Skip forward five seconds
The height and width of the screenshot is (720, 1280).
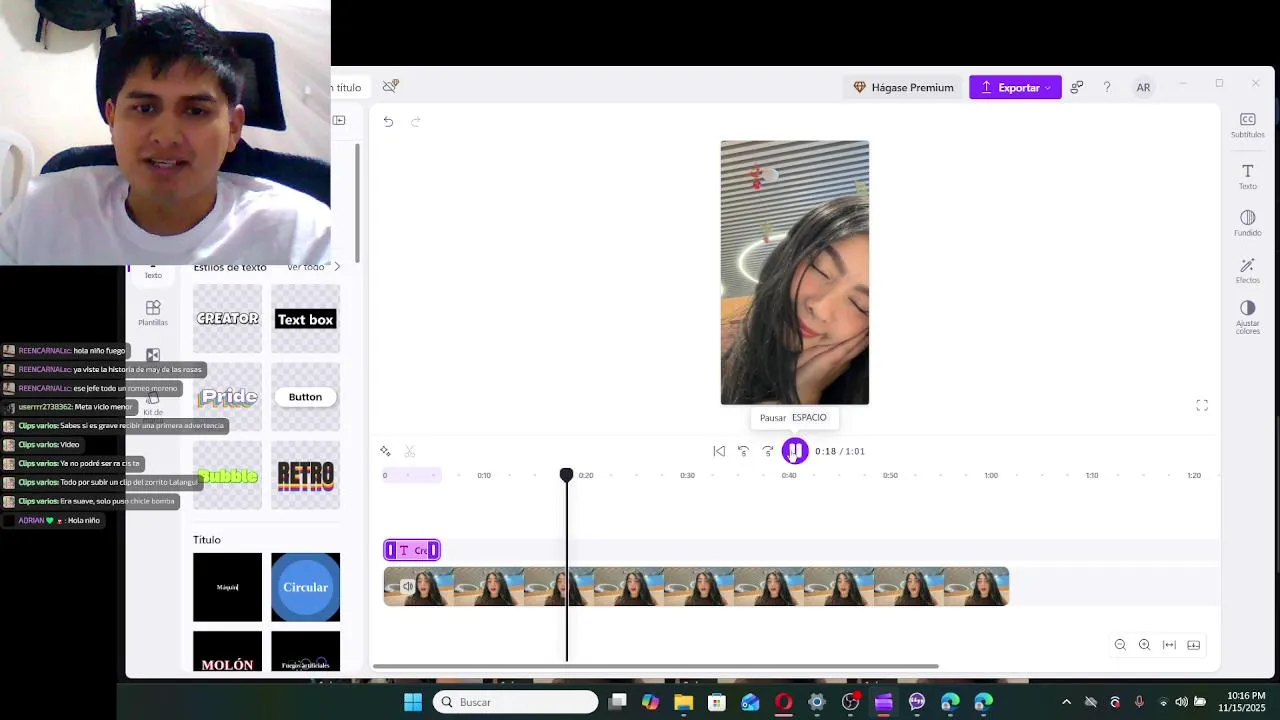[767, 451]
